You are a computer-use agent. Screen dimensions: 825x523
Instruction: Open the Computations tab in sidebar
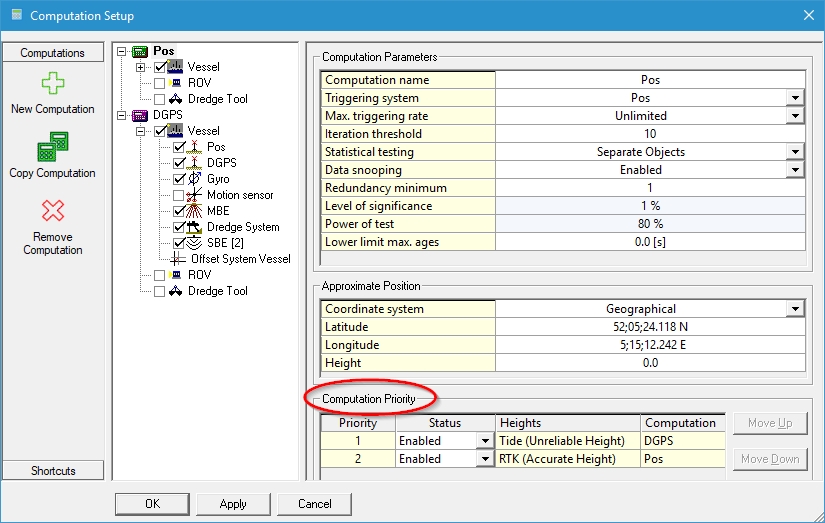[52, 53]
